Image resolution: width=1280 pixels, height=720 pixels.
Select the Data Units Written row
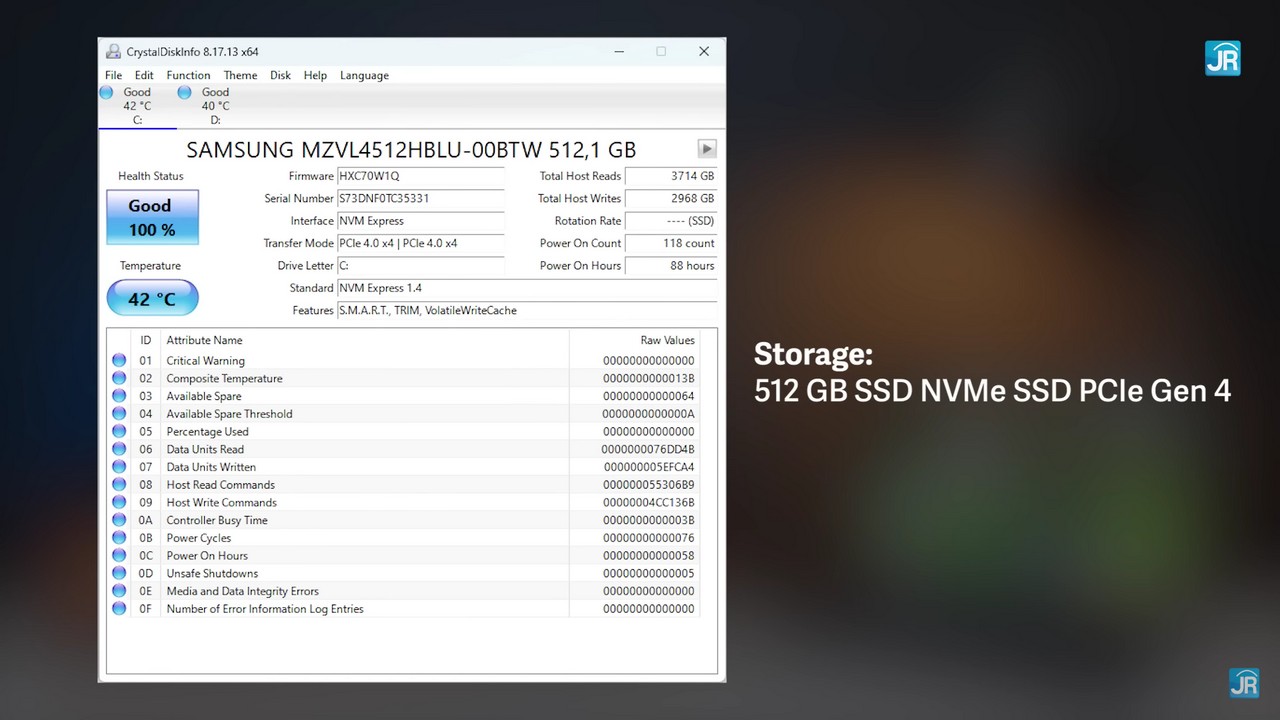400,467
